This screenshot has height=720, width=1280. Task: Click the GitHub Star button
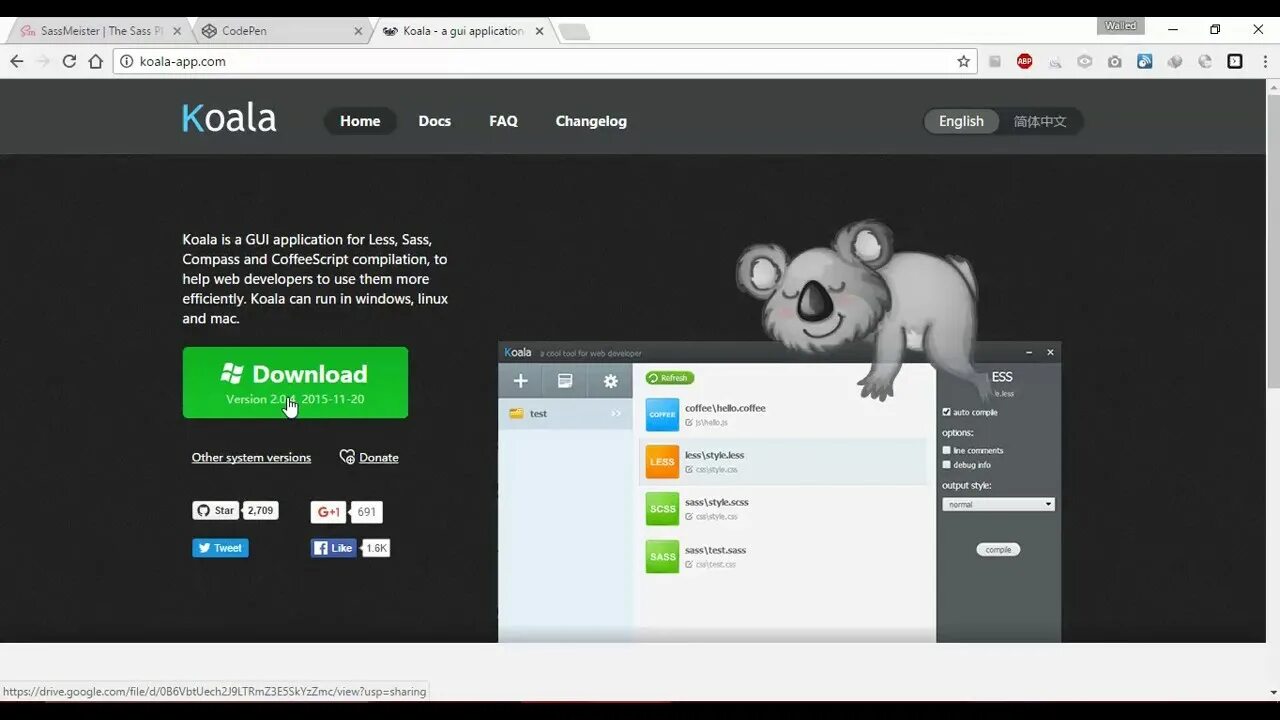(x=216, y=510)
